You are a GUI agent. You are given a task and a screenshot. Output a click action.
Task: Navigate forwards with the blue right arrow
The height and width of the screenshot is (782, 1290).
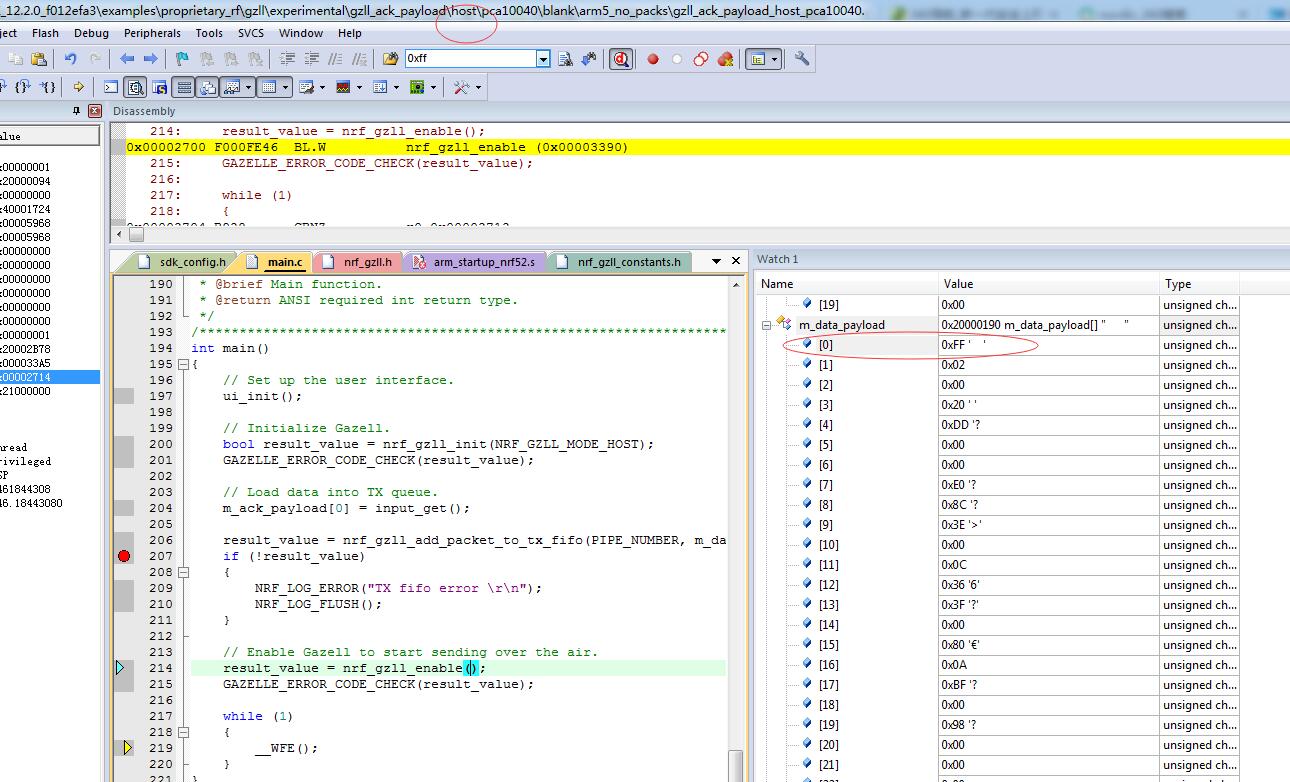coord(150,59)
